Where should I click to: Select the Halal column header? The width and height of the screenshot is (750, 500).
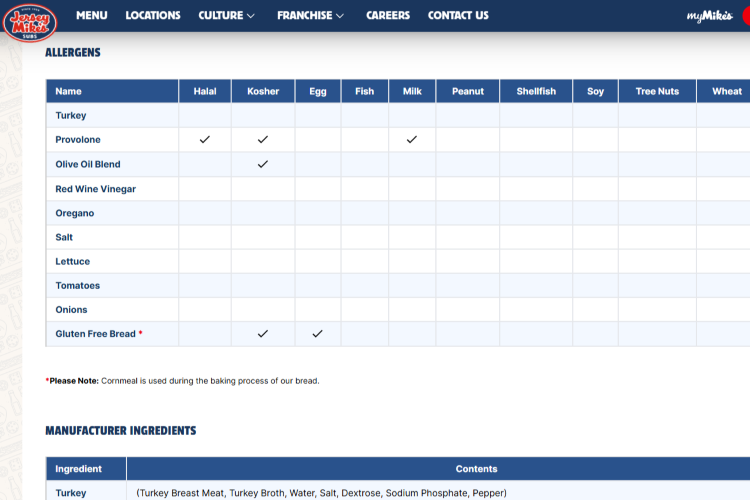pyautogui.click(x=205, y=91)
